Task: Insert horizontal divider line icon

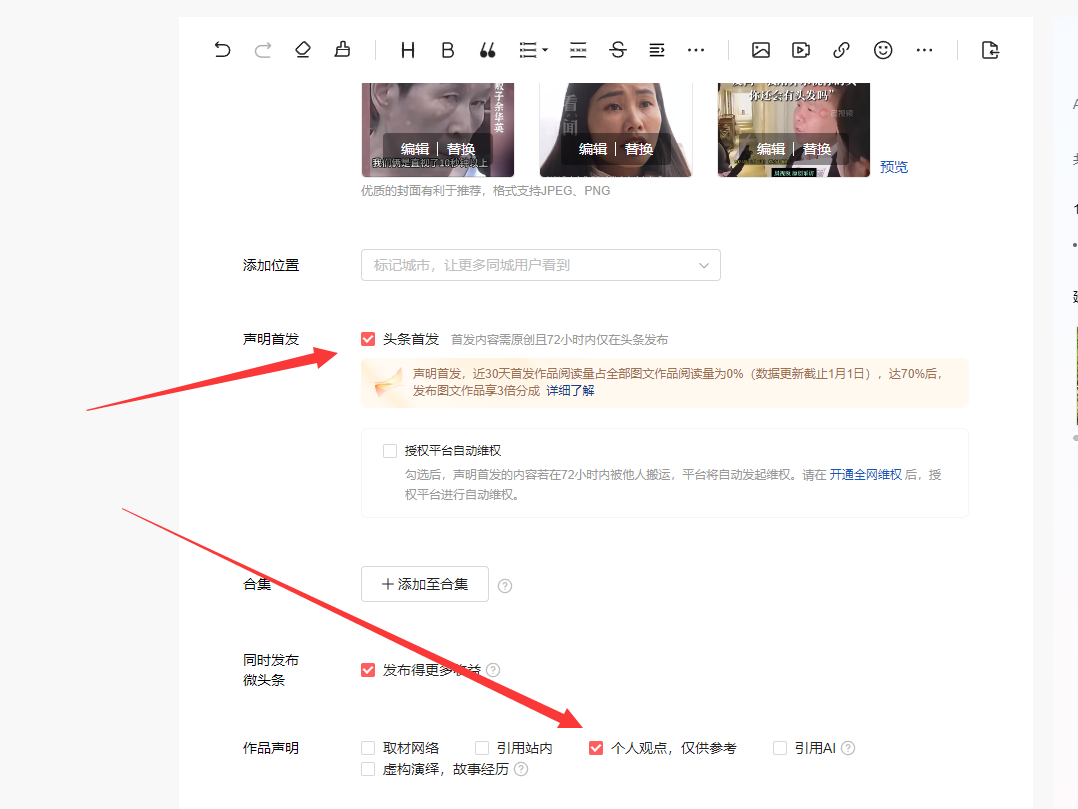Action: [578, 49]
